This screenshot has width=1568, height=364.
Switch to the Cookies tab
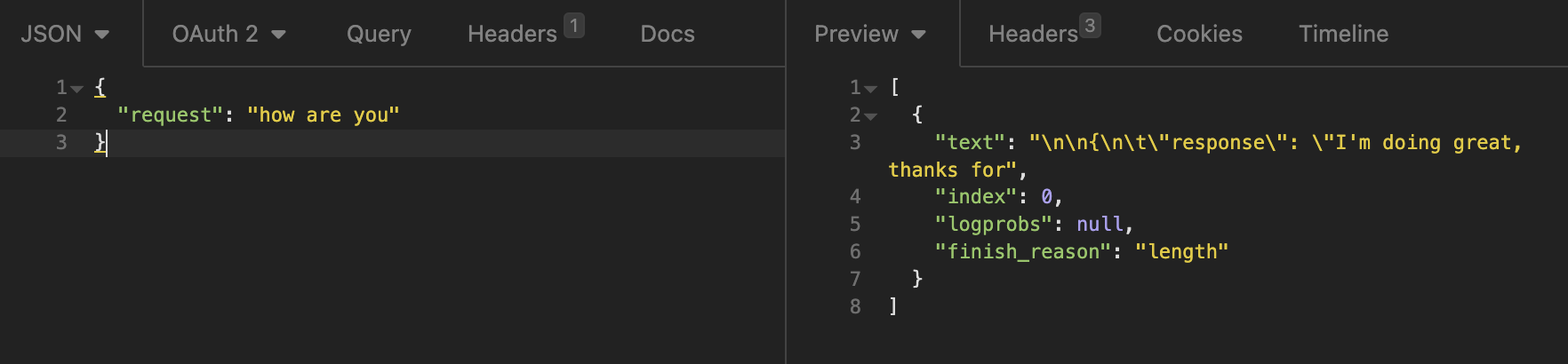pyautogui.click(x=1199, y=34)
